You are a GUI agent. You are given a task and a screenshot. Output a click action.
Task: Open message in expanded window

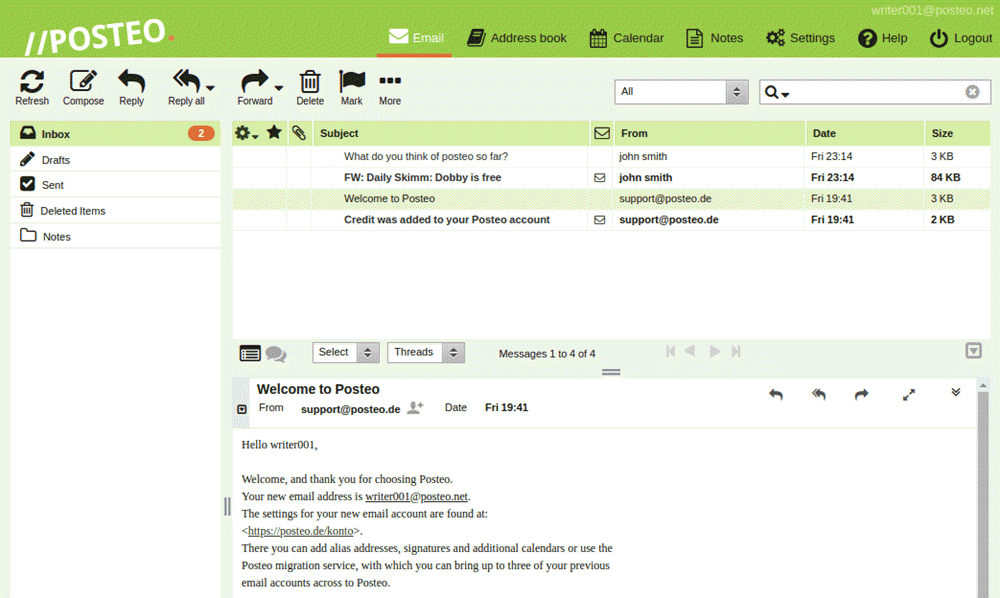909,395
